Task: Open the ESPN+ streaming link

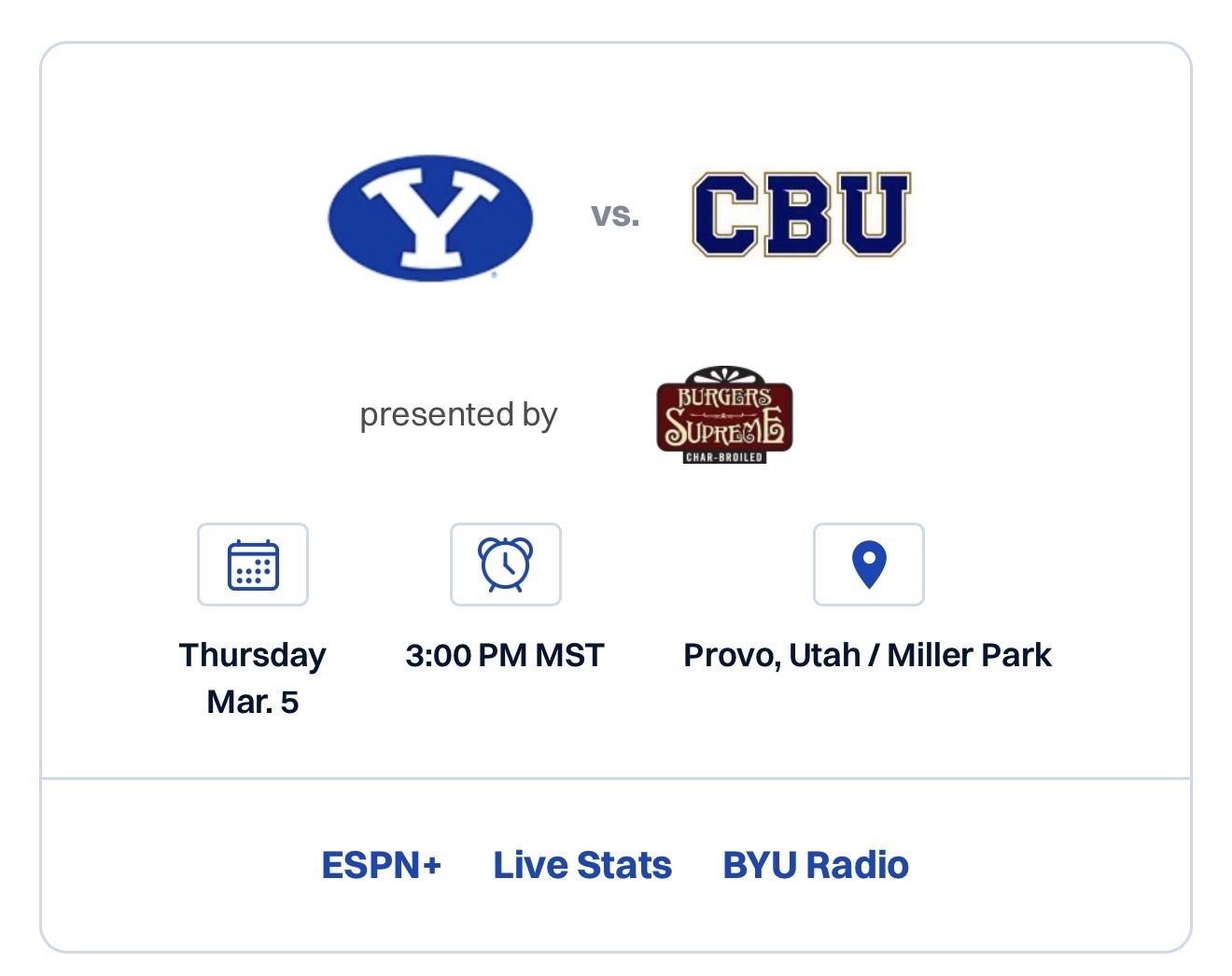Action: [x=382, y=864]
